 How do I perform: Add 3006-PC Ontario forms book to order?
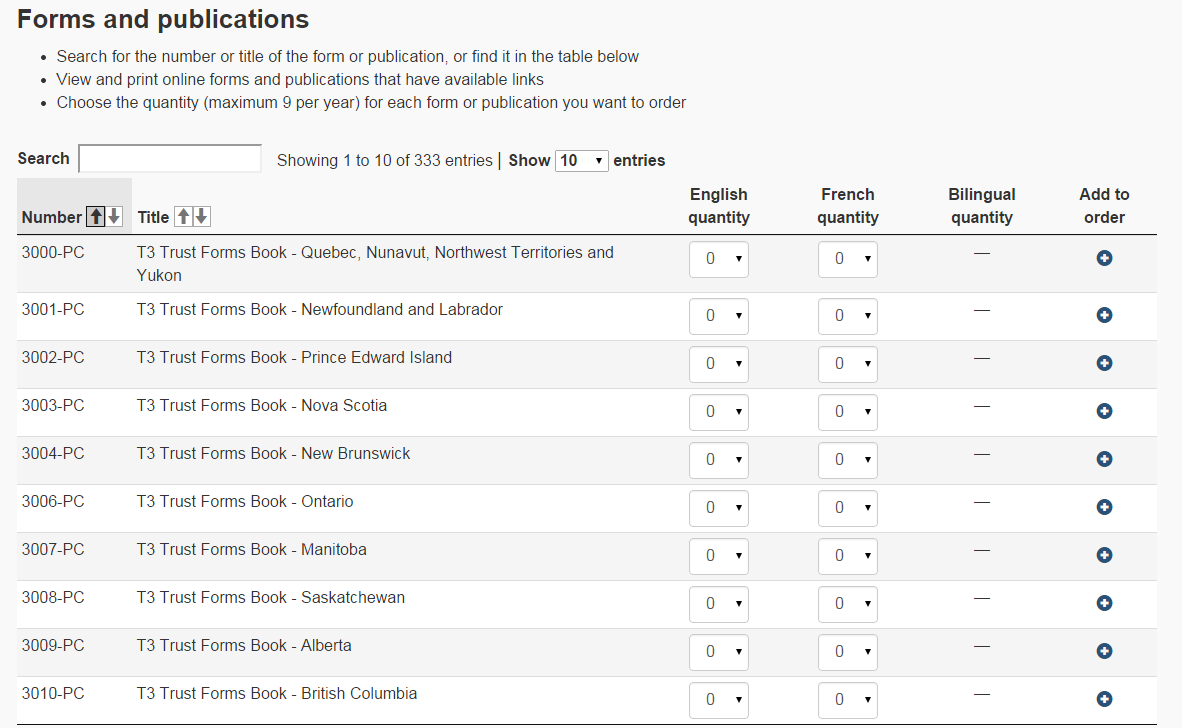(x=1104, y=507)
